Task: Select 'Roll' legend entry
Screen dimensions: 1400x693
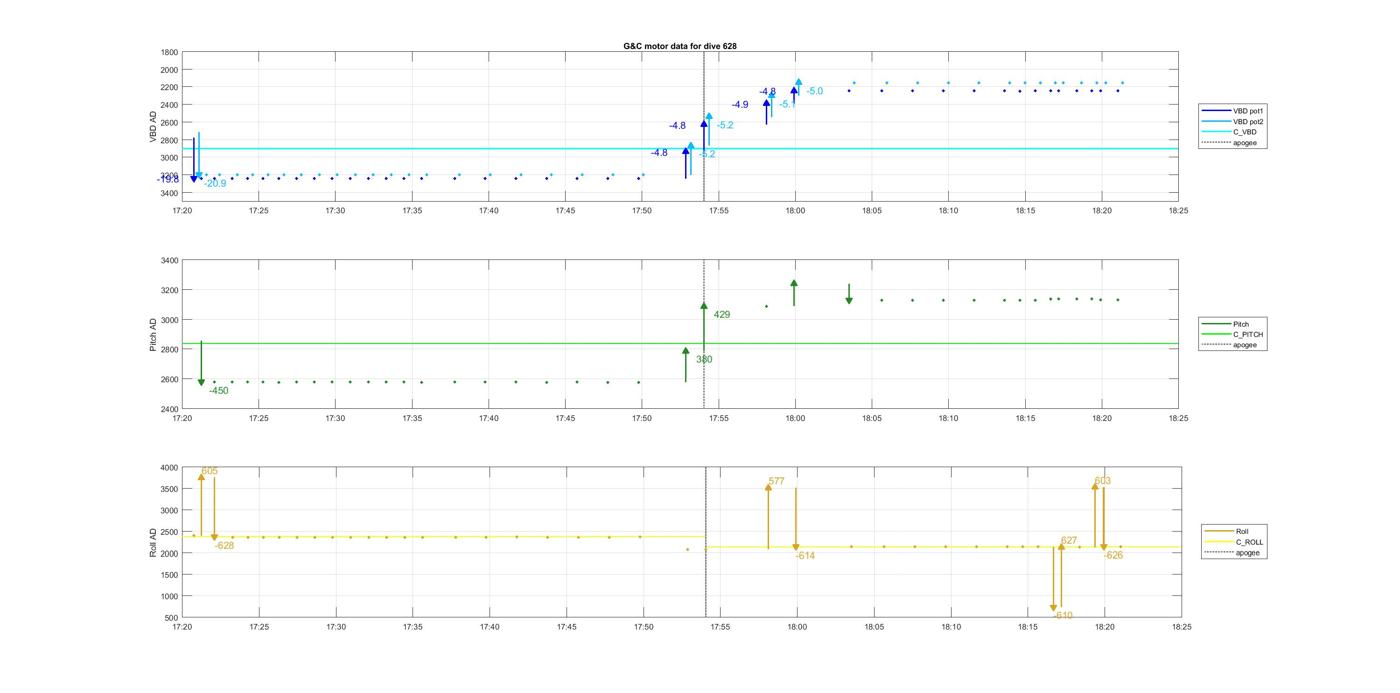Action: click(1234, 531)
